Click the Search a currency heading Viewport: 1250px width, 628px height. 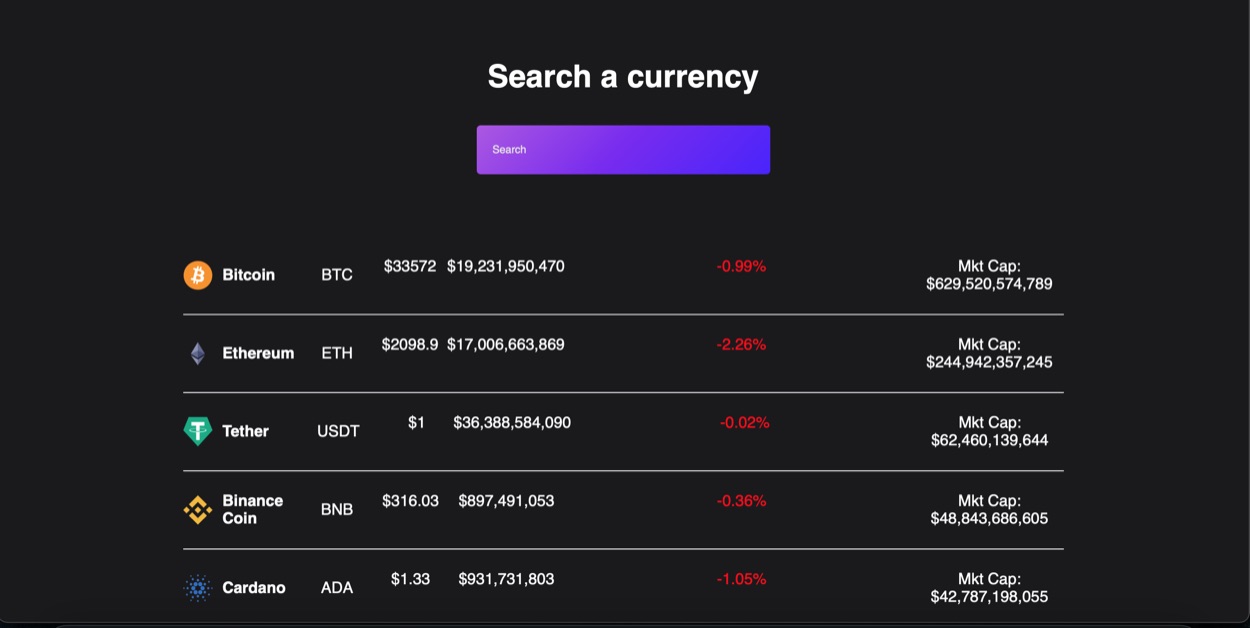pos(623,77)
